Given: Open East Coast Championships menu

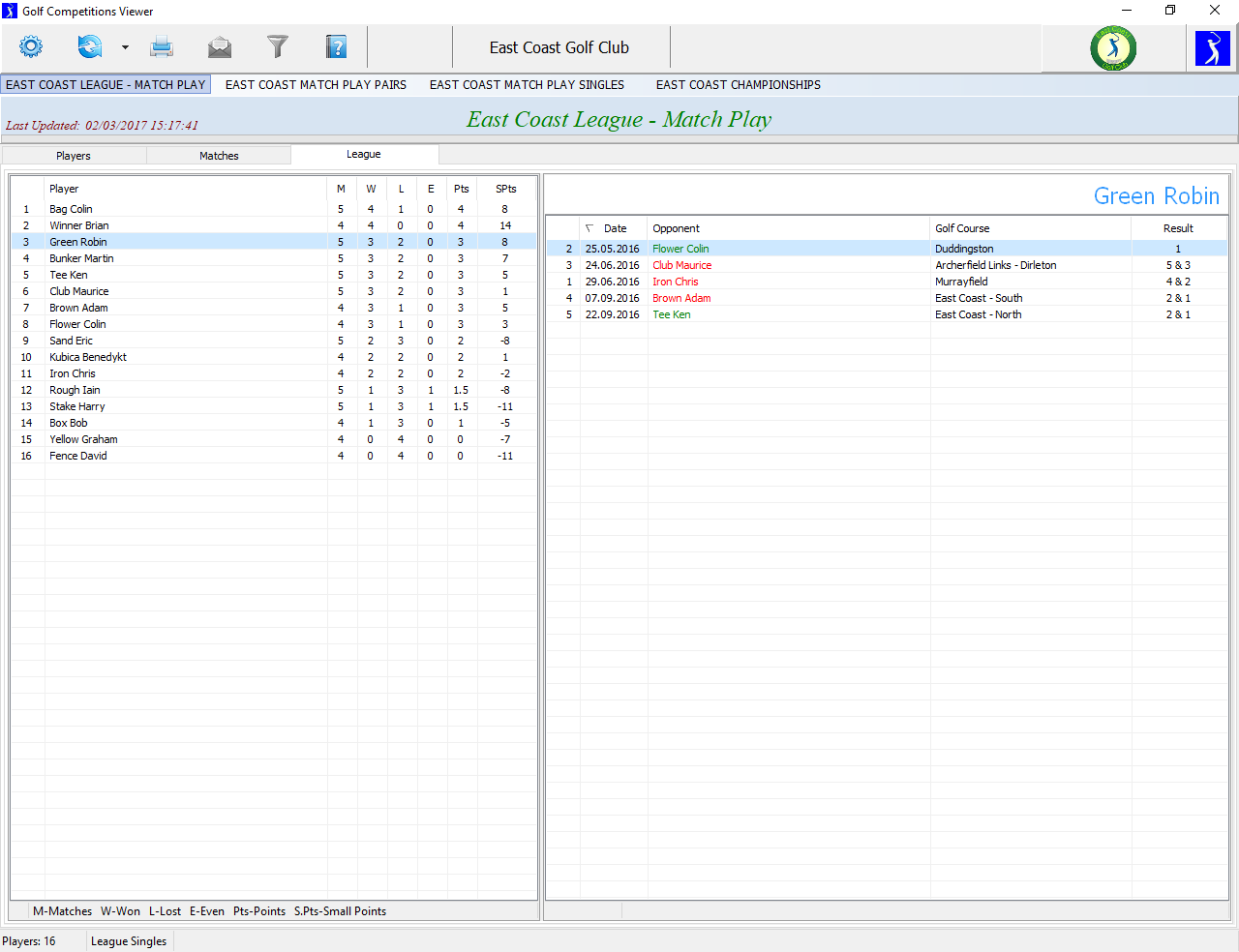Looking at the screenshot, I should click(738, 84).
